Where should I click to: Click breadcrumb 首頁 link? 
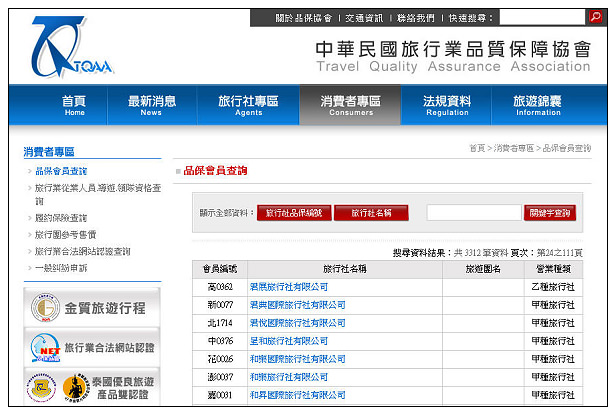[x=477, y=148]
